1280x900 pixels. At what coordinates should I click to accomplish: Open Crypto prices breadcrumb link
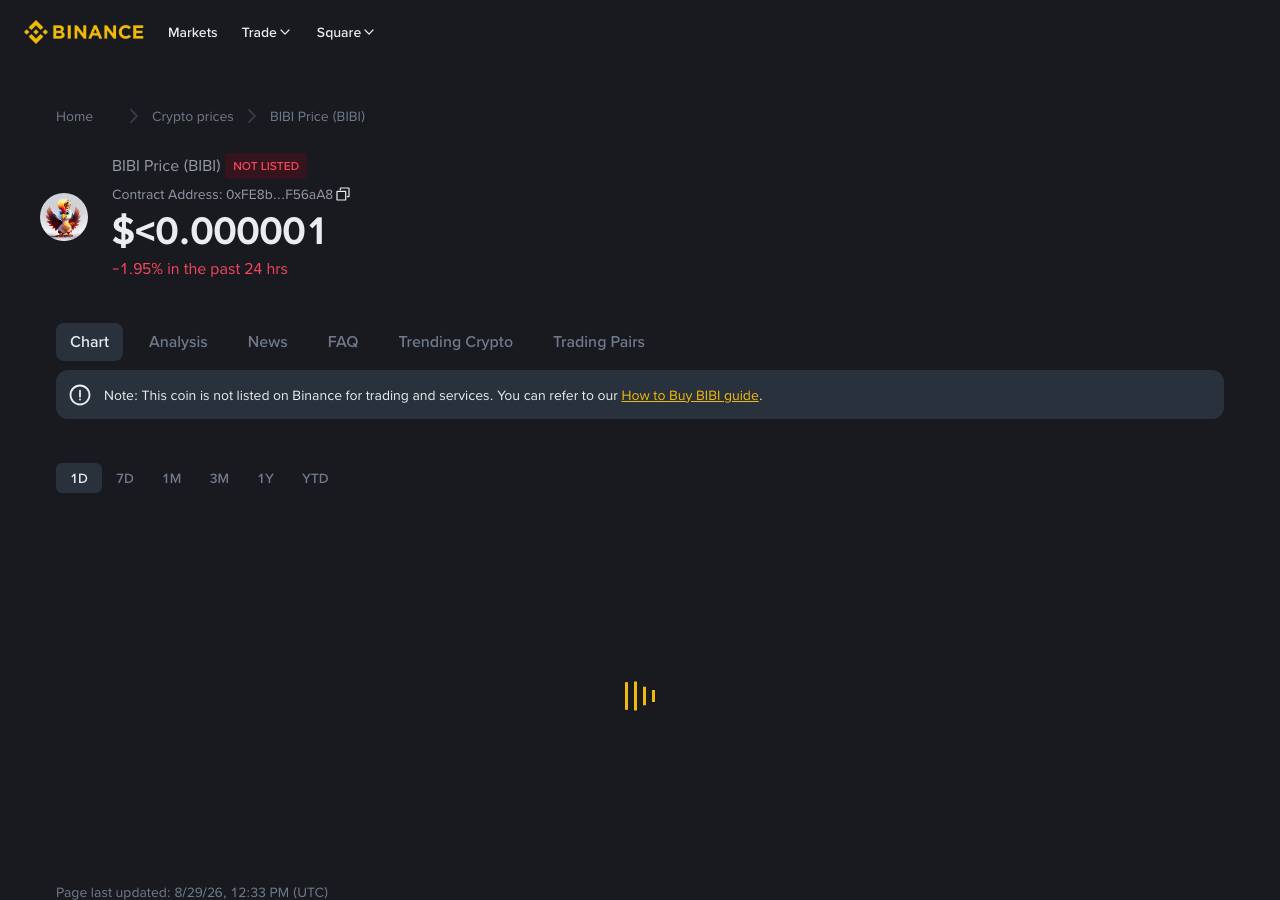pos(193,116)
